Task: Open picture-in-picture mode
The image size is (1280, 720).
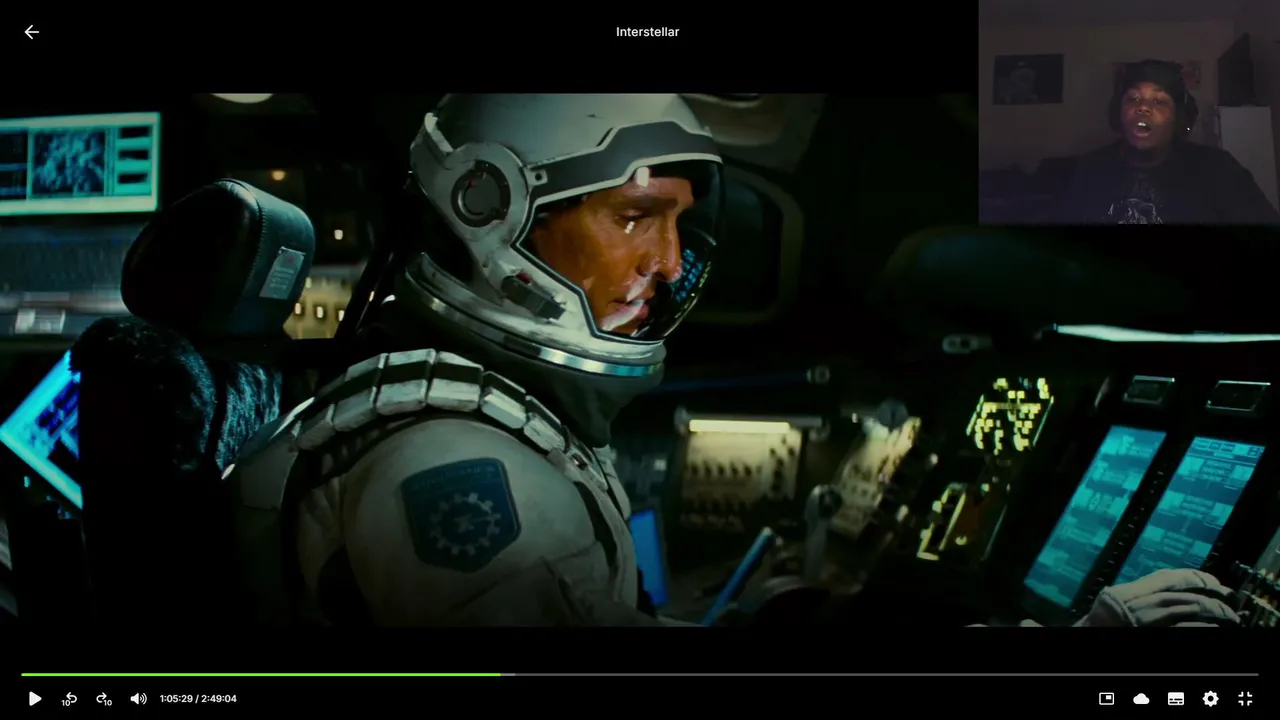Action: point(1107,699)
